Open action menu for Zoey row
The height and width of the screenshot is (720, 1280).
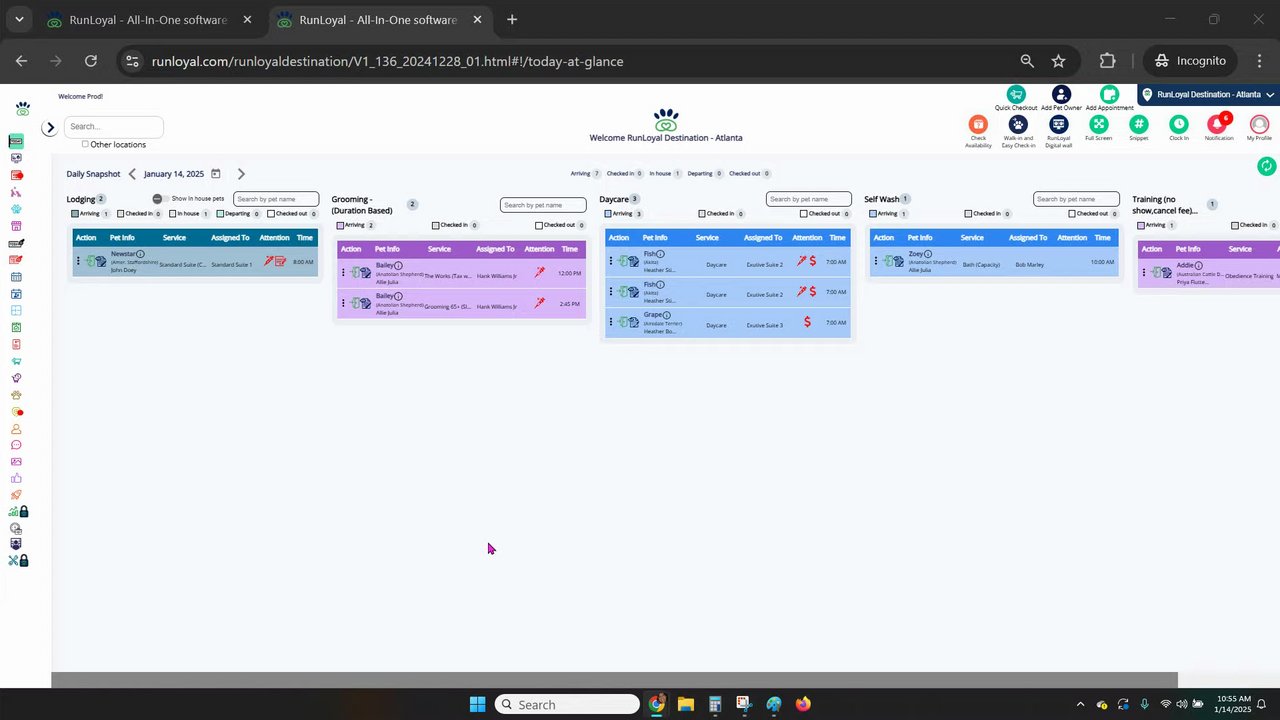point(875,262)
